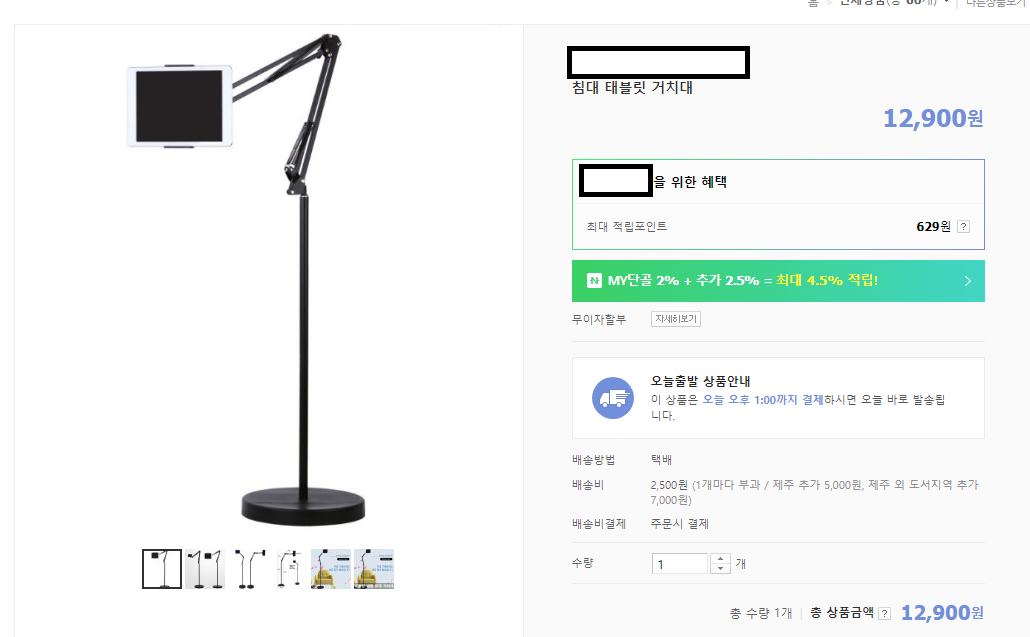Click the green N logo on the banner
Image resolution: width=1030 pixels, height=637 pixels.
click(x=594, y=281)
